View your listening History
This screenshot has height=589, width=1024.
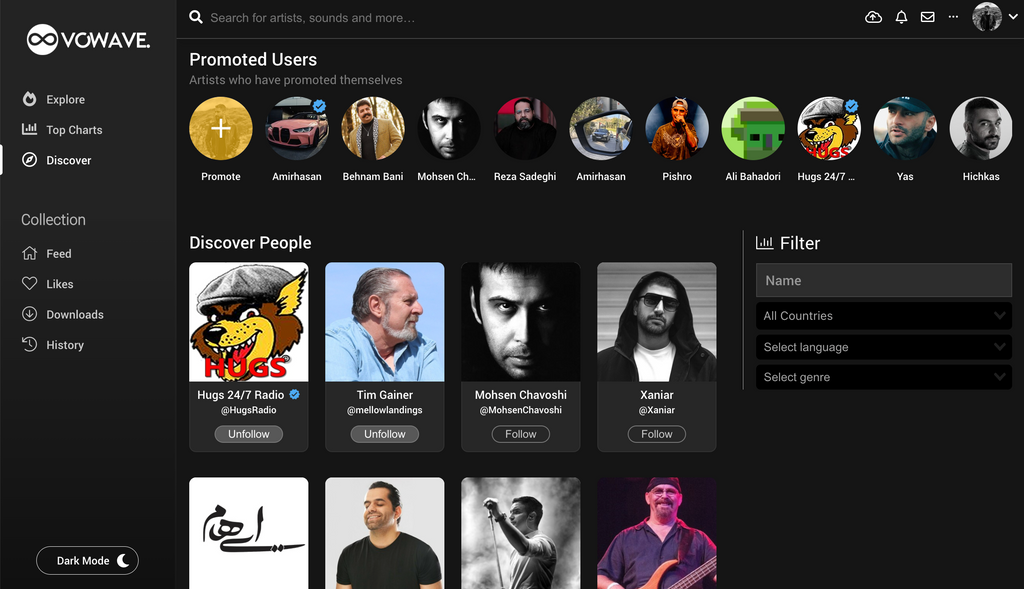coord(65,344)
